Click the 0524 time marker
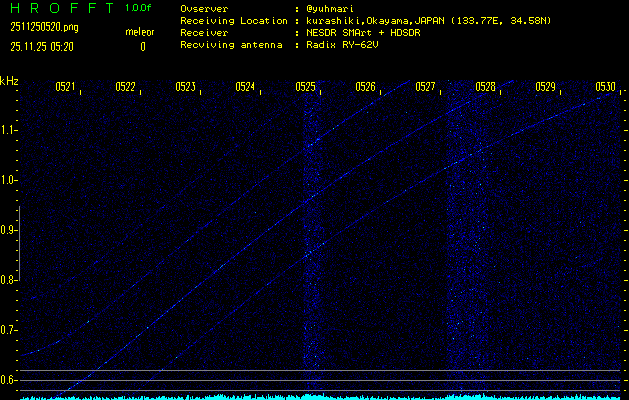The image size is (629, 400). [245, 87]
